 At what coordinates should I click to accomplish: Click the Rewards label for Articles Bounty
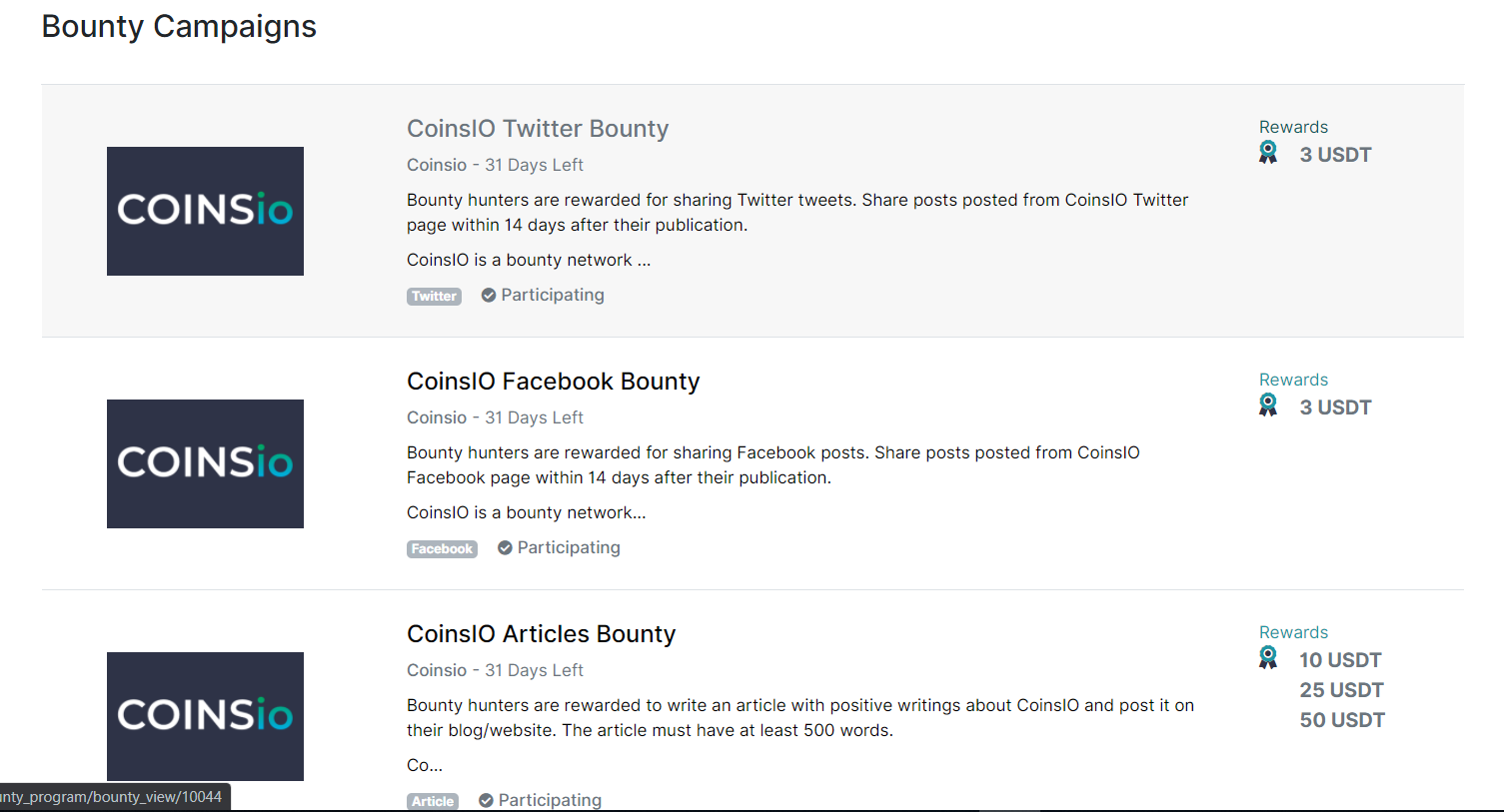[1293, 632]
